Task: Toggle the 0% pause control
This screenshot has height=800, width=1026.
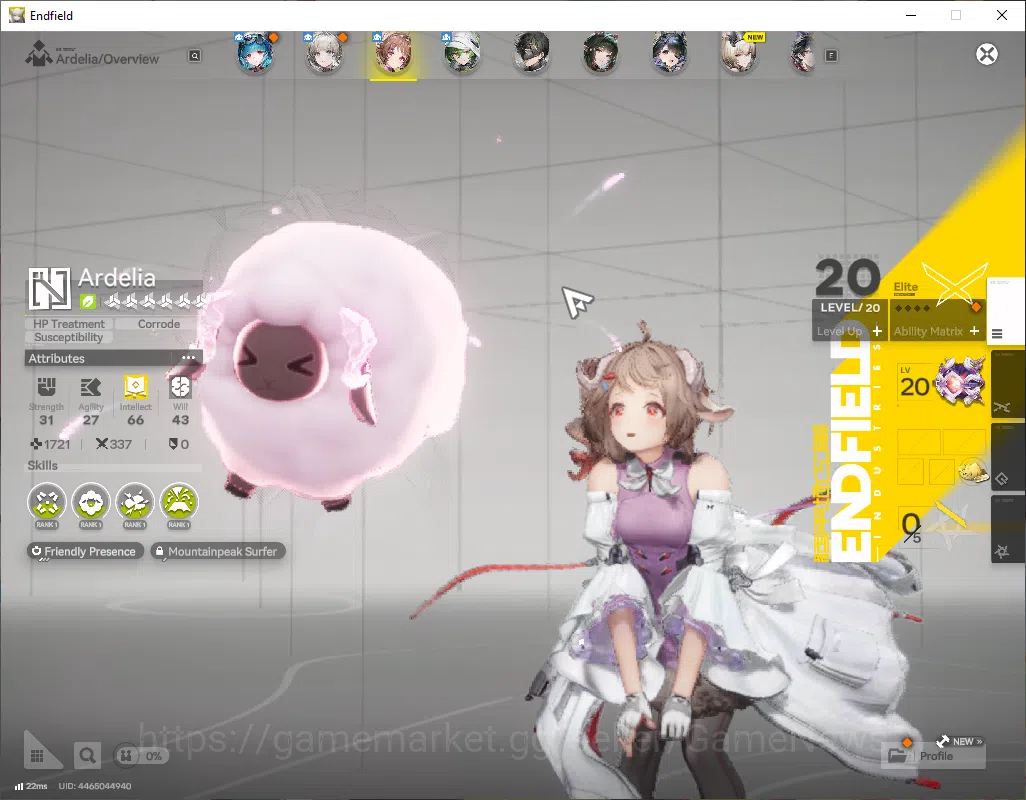Action: coord(141,756)
